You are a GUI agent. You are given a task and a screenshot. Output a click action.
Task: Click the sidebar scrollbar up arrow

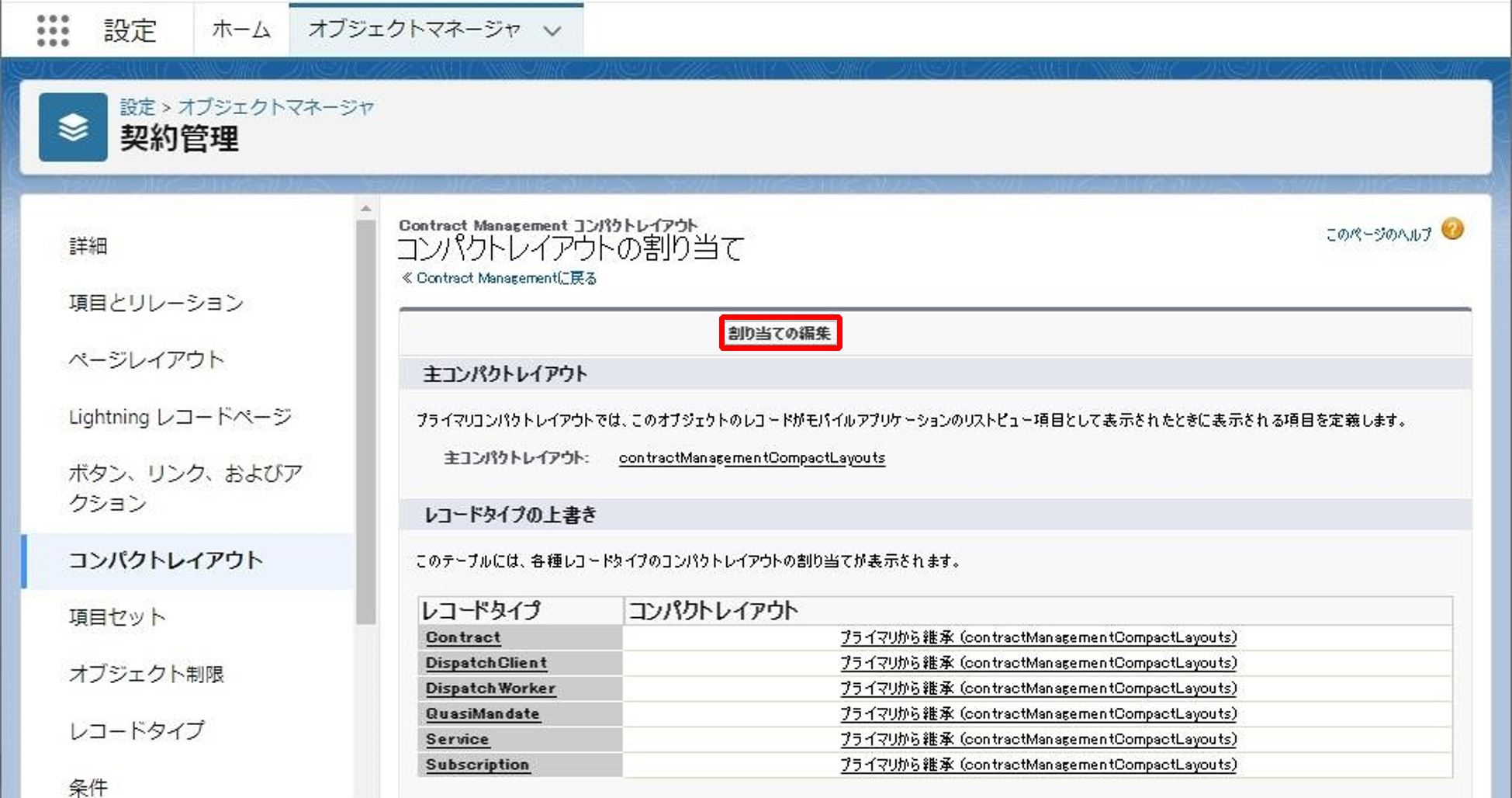pyautogui.click(x=366, y=209)
